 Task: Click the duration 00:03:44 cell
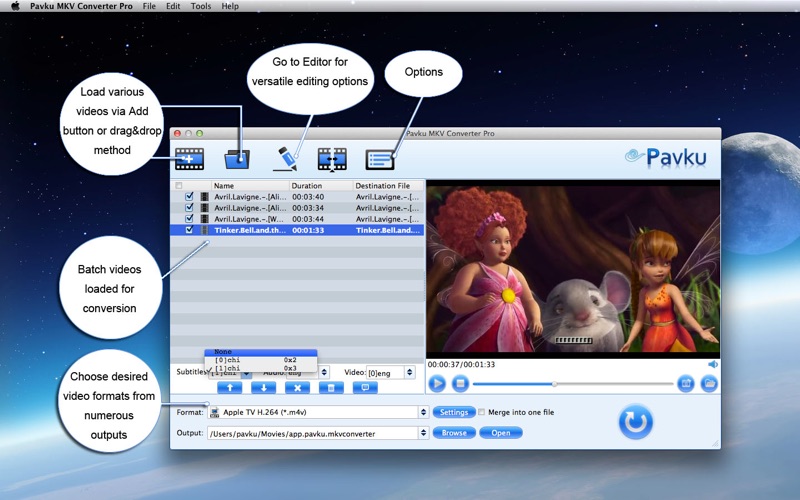point(308,219)
